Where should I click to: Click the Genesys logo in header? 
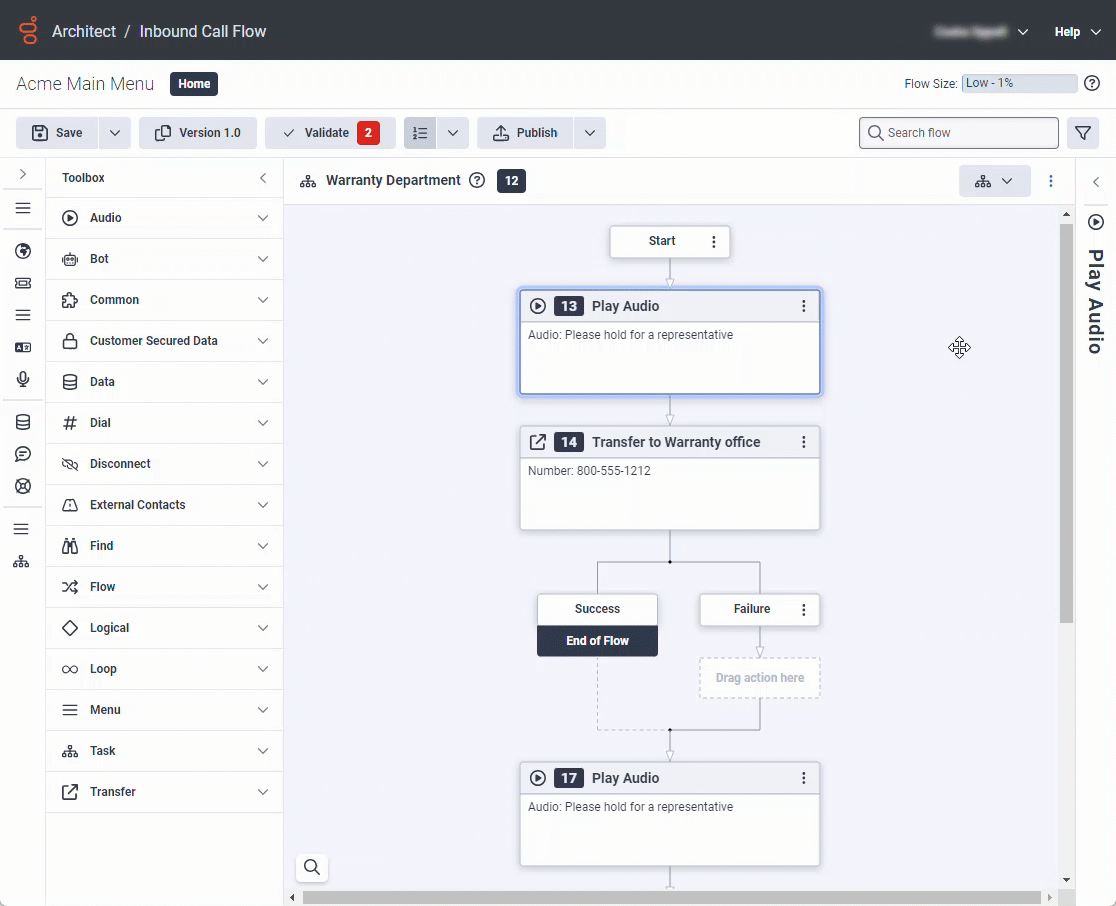(29, 31)
